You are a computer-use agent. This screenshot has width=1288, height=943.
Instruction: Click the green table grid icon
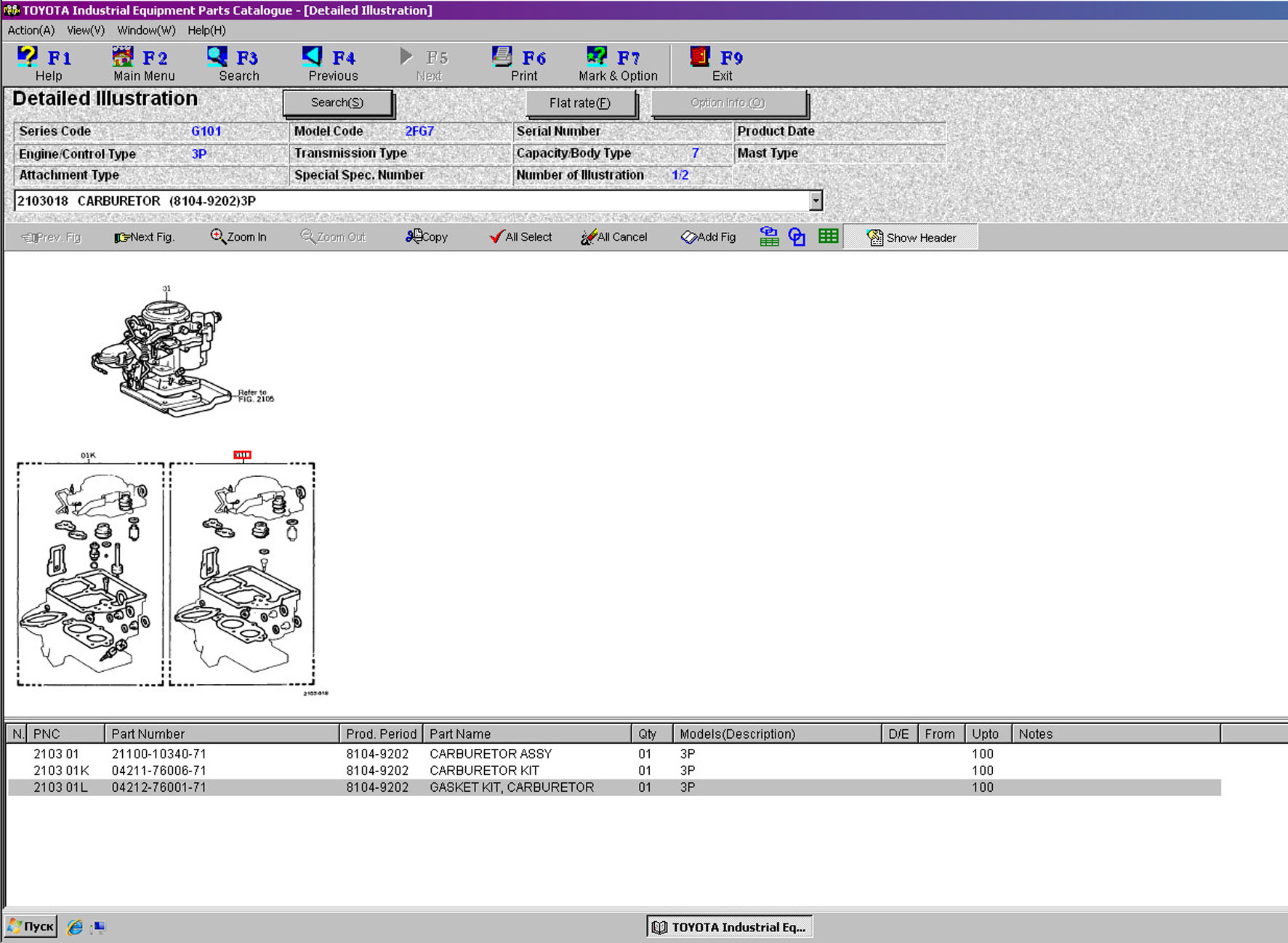(x=828, y=236)
